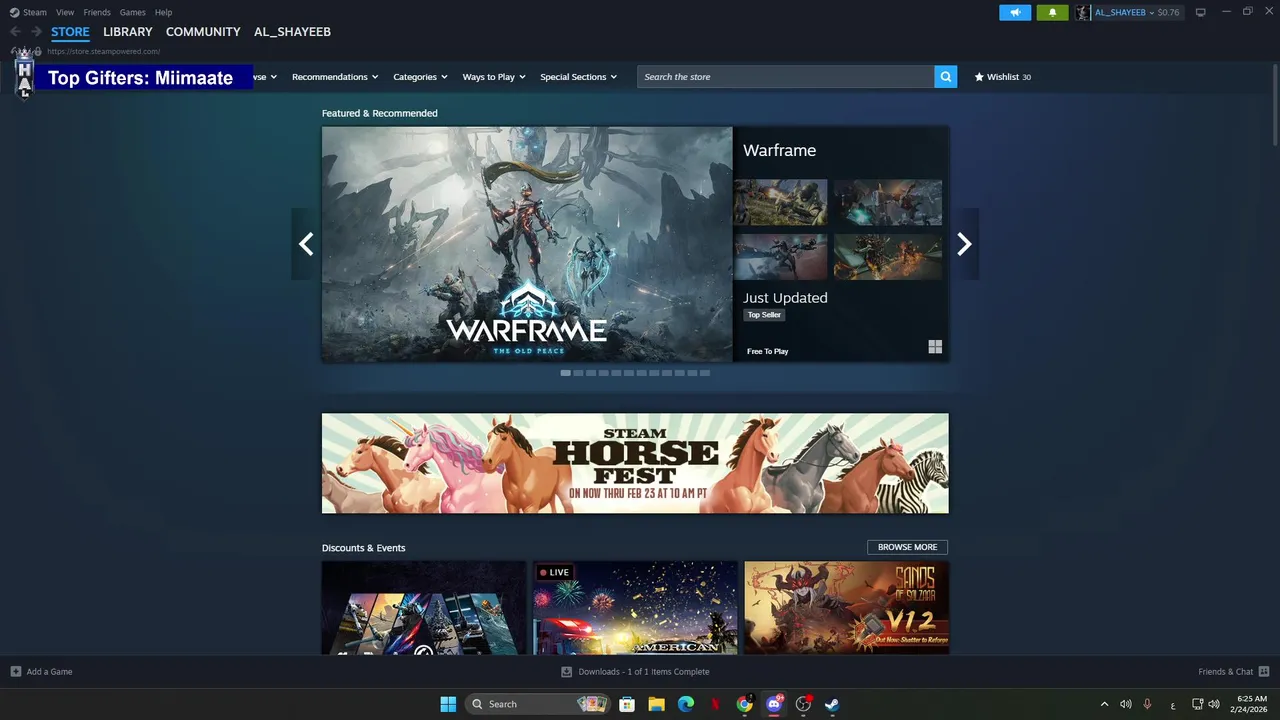Open the View menu
1280x720 pixels.
[65, 12]
